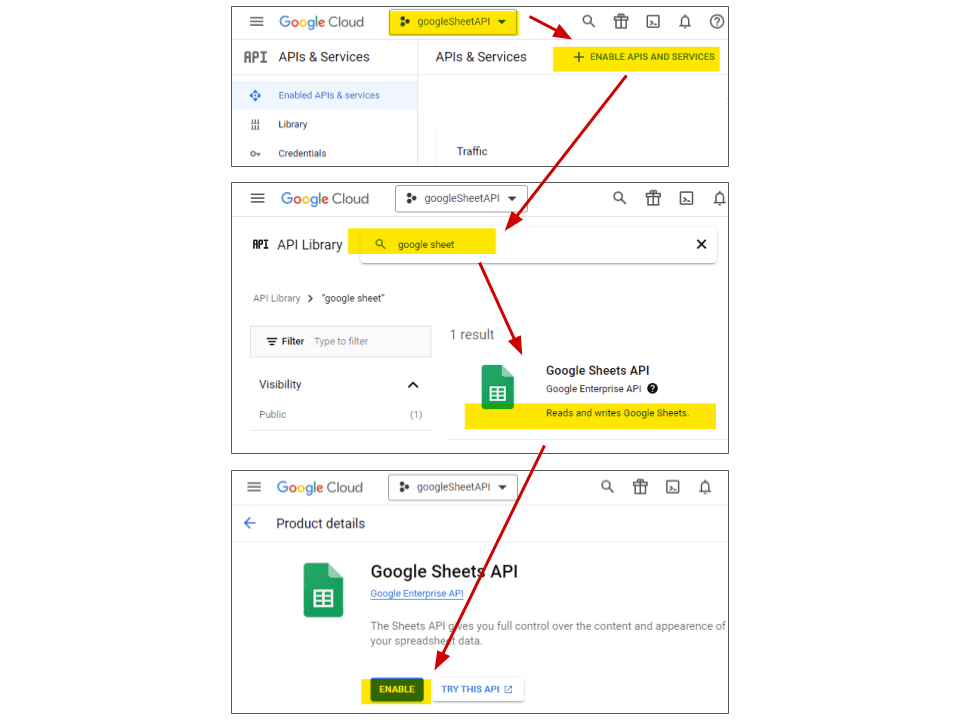Collapse the Visibility filter section

[x=413, y=384]
